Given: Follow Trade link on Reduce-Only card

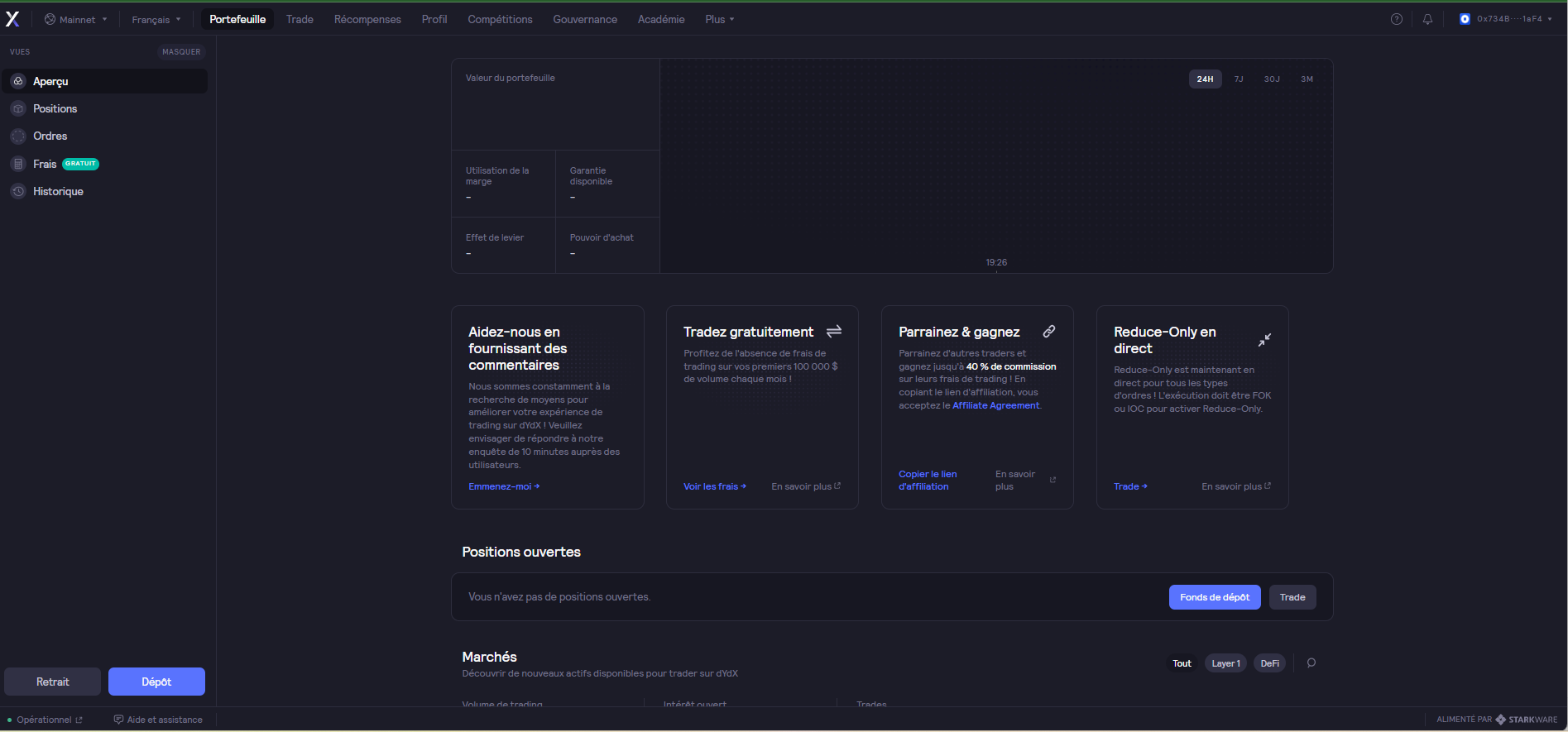Looking at the screenshot, I should click(1130, 486).
